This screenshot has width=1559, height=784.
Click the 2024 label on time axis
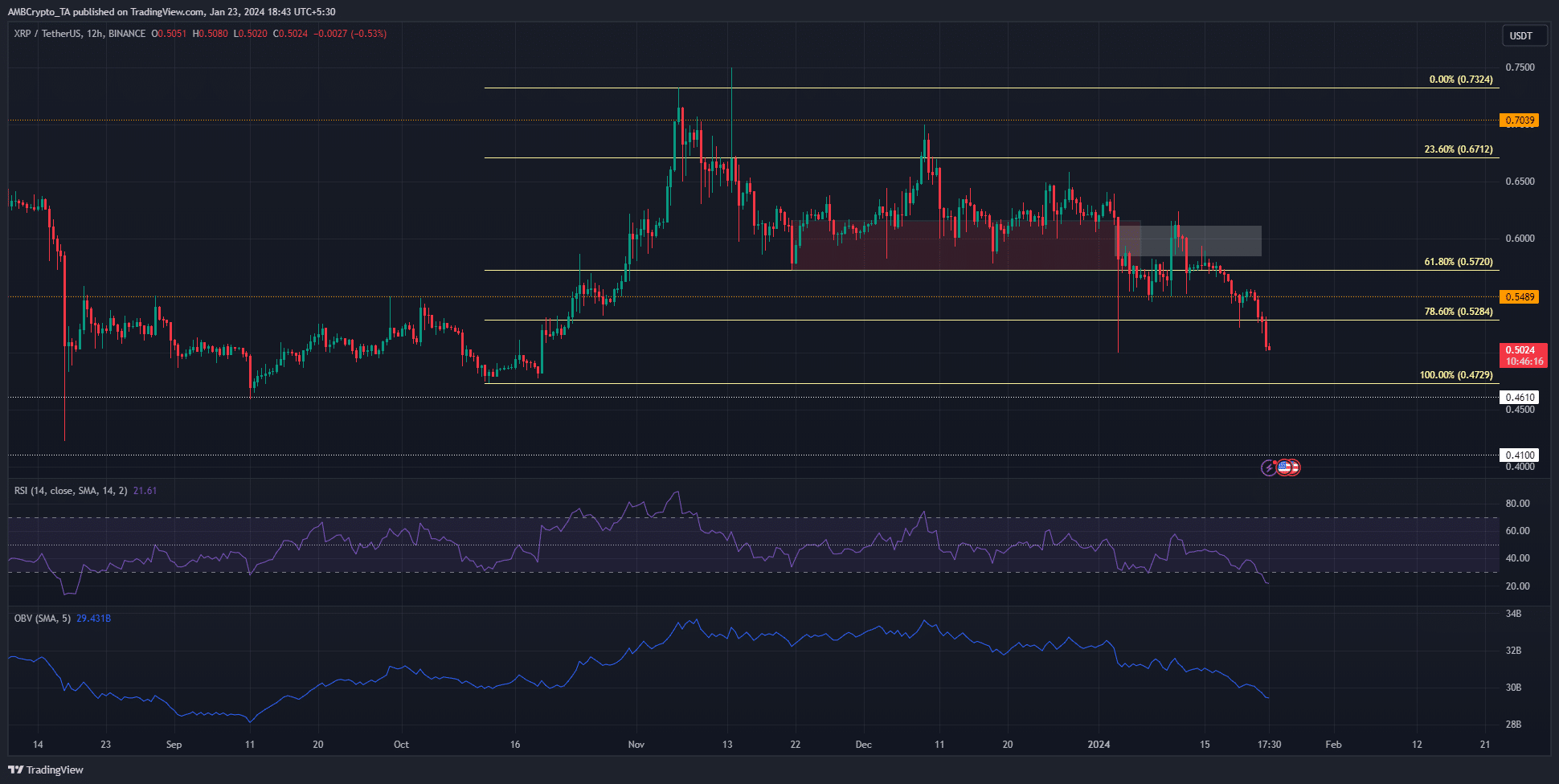(x=1099, y=745)
